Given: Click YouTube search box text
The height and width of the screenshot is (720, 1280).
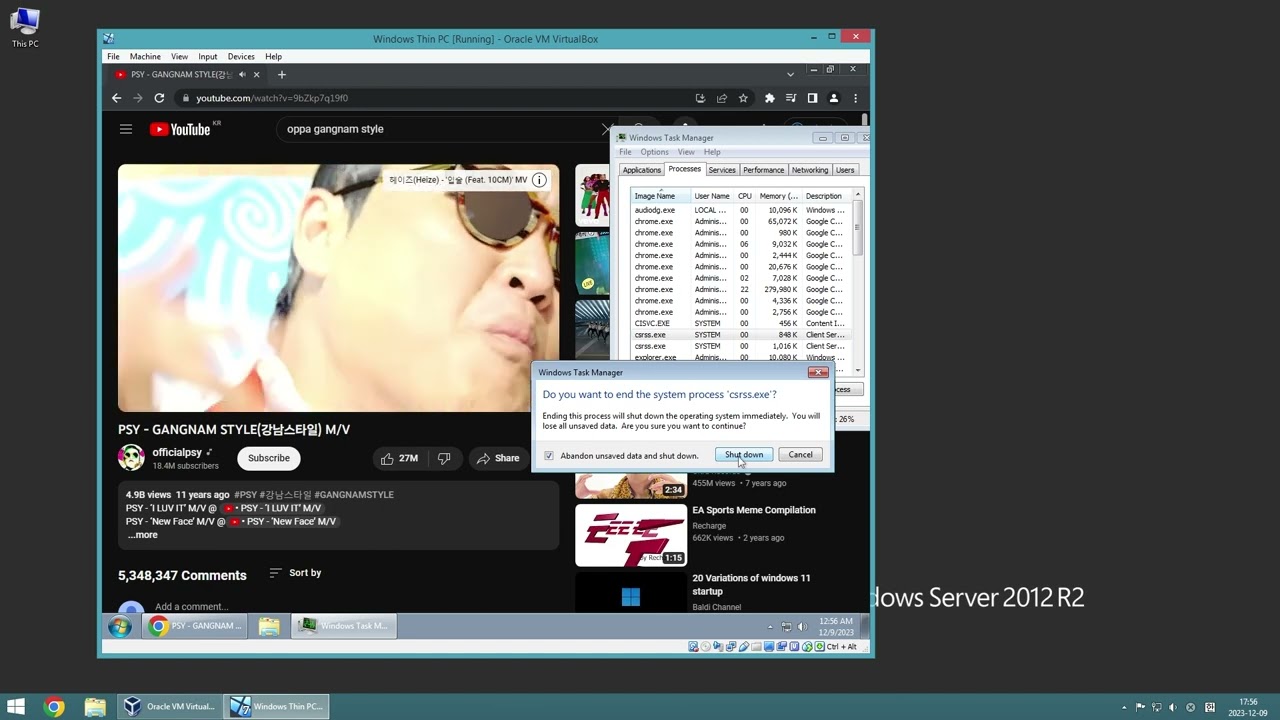Looking at the screenshot, I should pyautogui.click(x=335, y=129).
